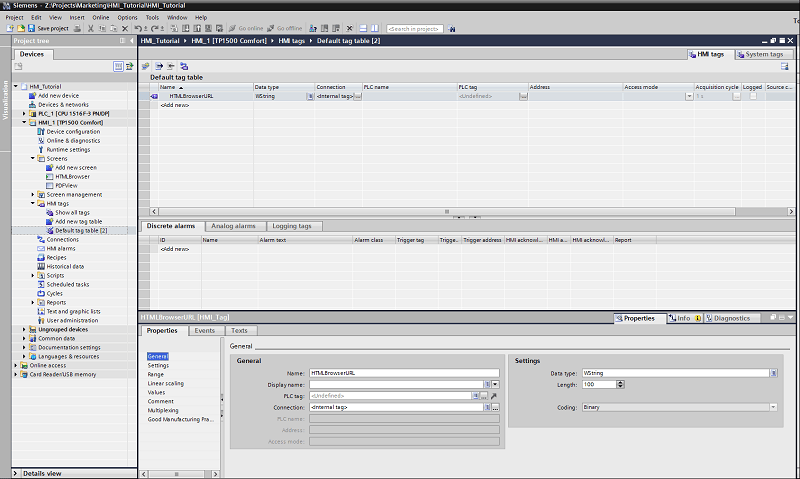Open the Options menu
800x479 pixels.
pos(127,17)
